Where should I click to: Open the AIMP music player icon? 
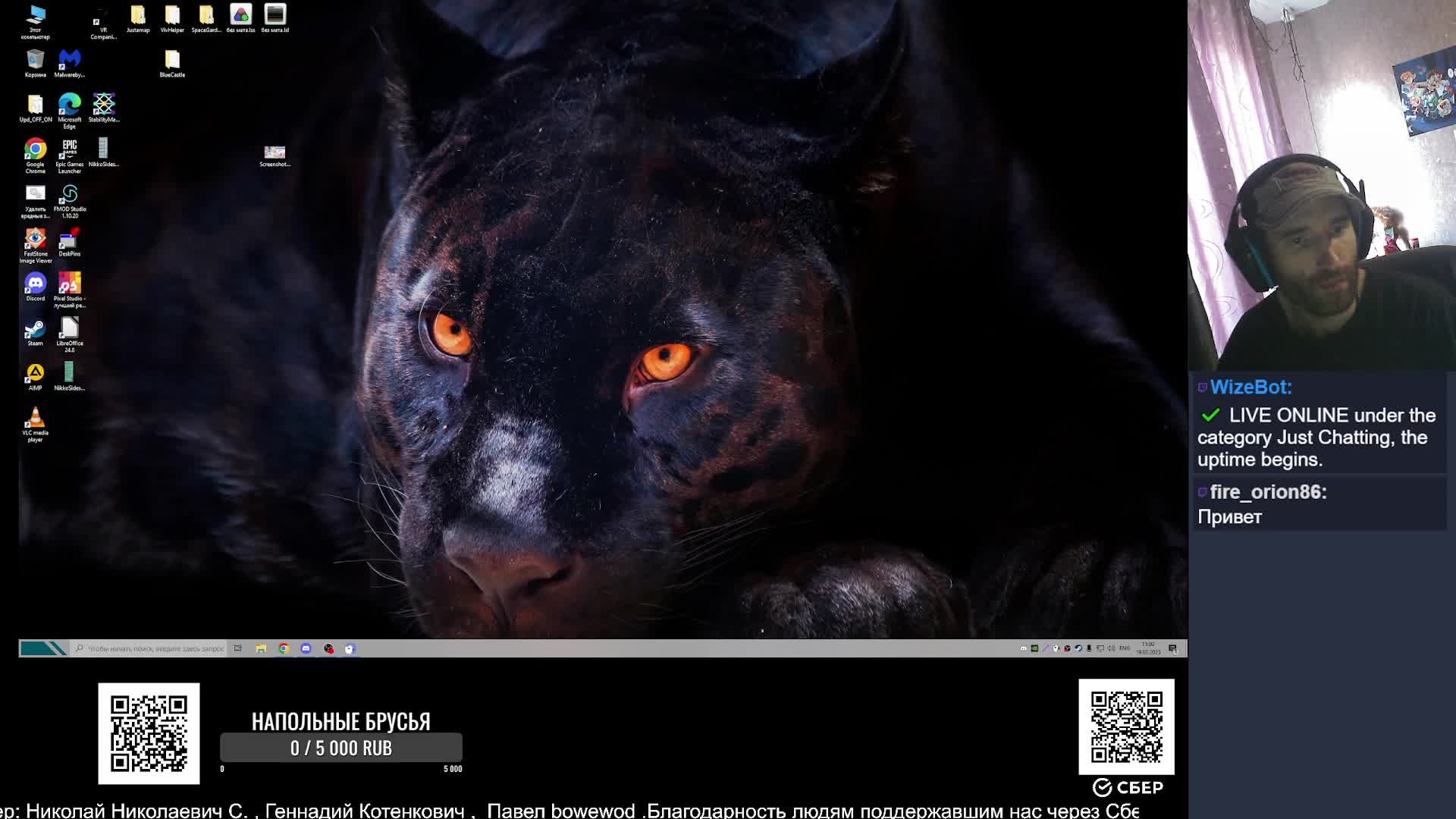coord(35,373)
